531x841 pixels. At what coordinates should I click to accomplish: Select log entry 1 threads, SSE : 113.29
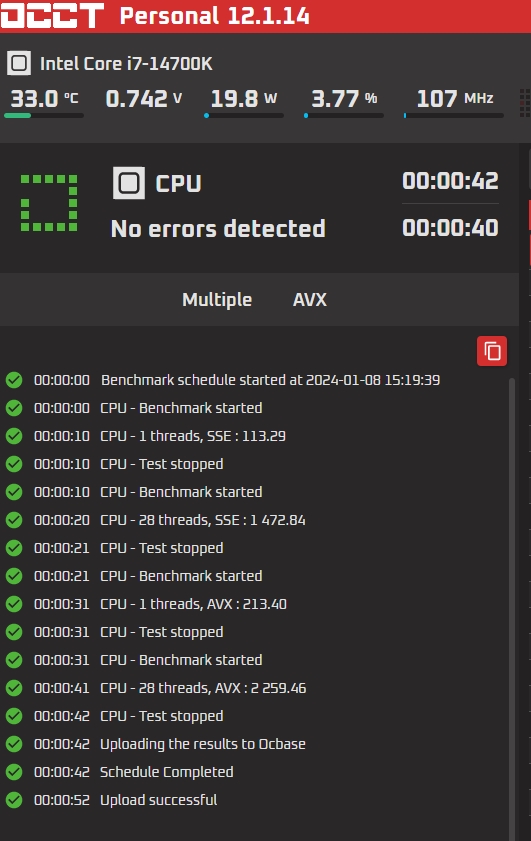(x=193, y=436)
